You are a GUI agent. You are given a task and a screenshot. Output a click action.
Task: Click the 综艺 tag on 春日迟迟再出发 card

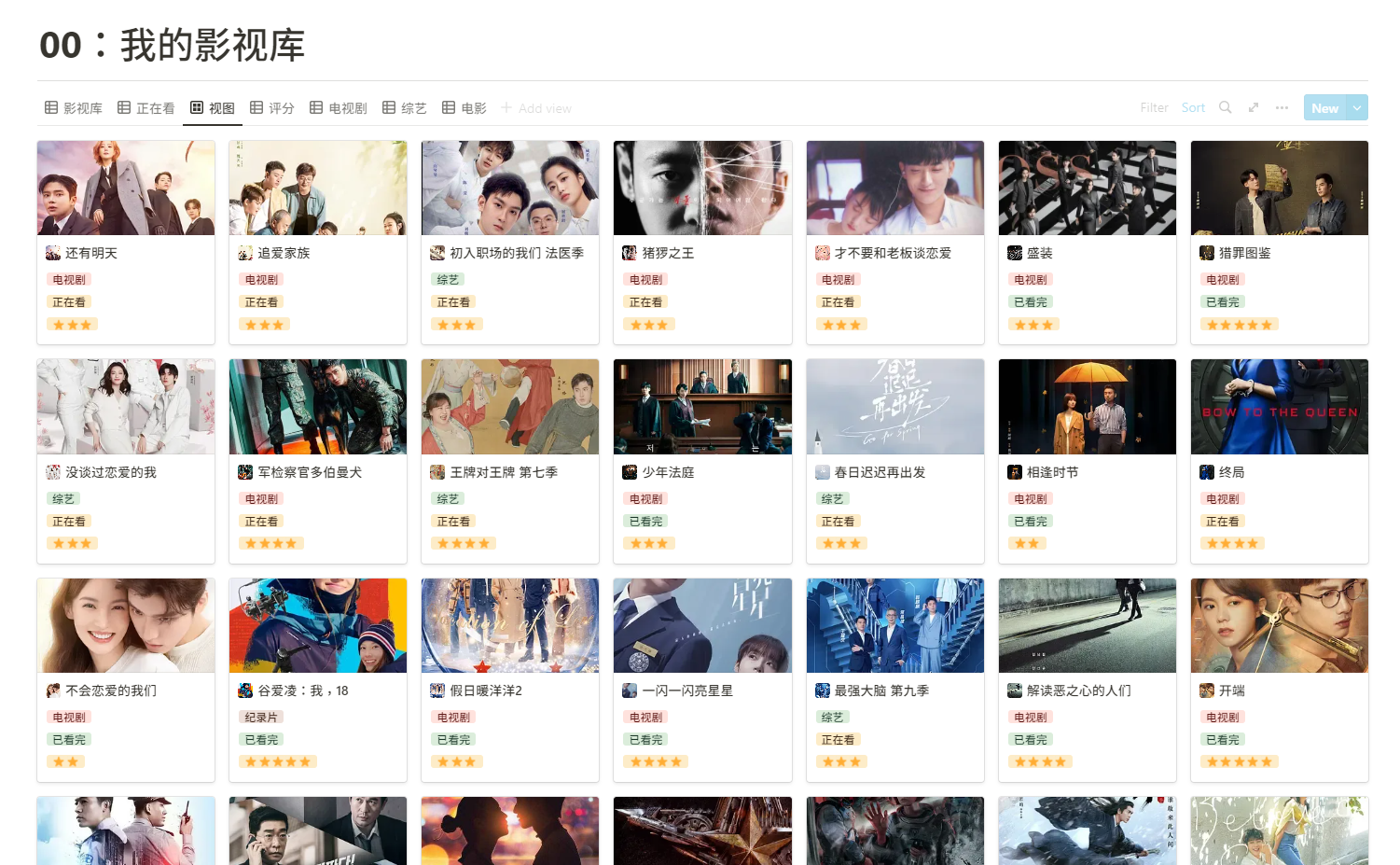(832, 499)
